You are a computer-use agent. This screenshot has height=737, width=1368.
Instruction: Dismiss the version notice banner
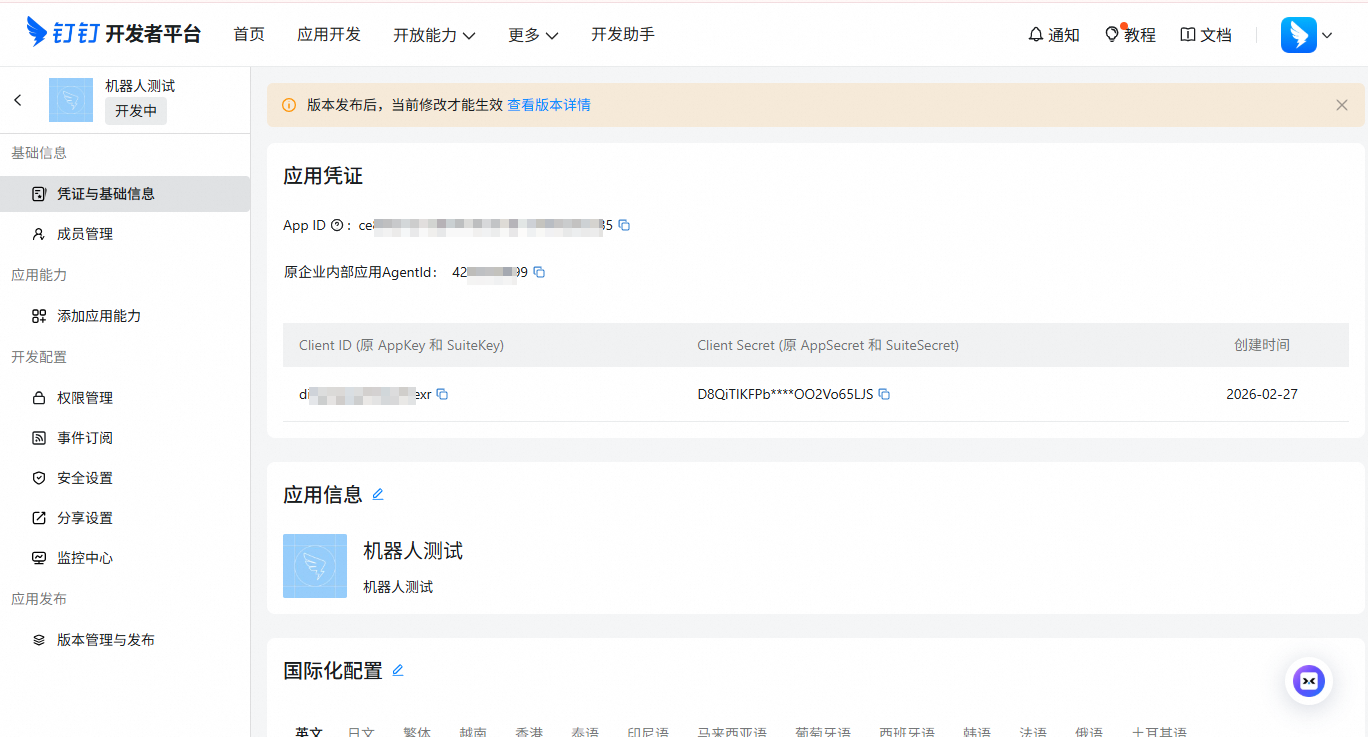click(1342, 104)
